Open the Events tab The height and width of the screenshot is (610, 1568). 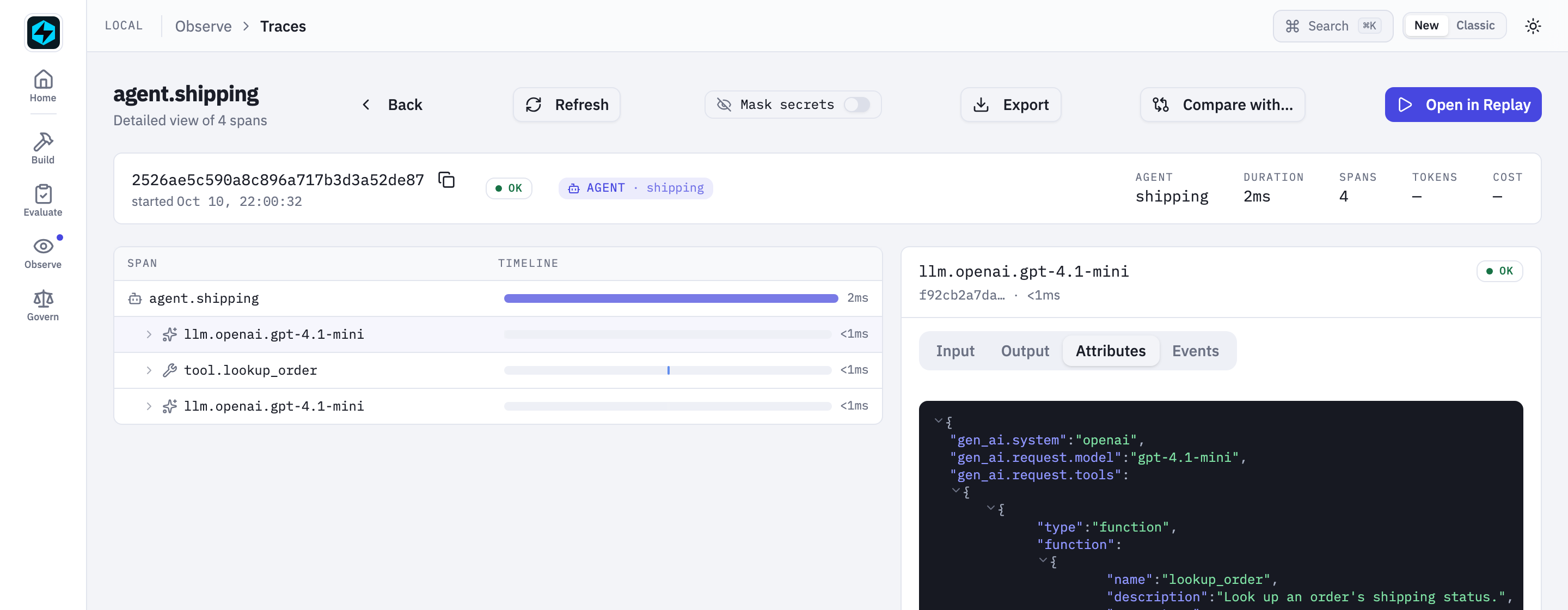(x=1195, y=351)
